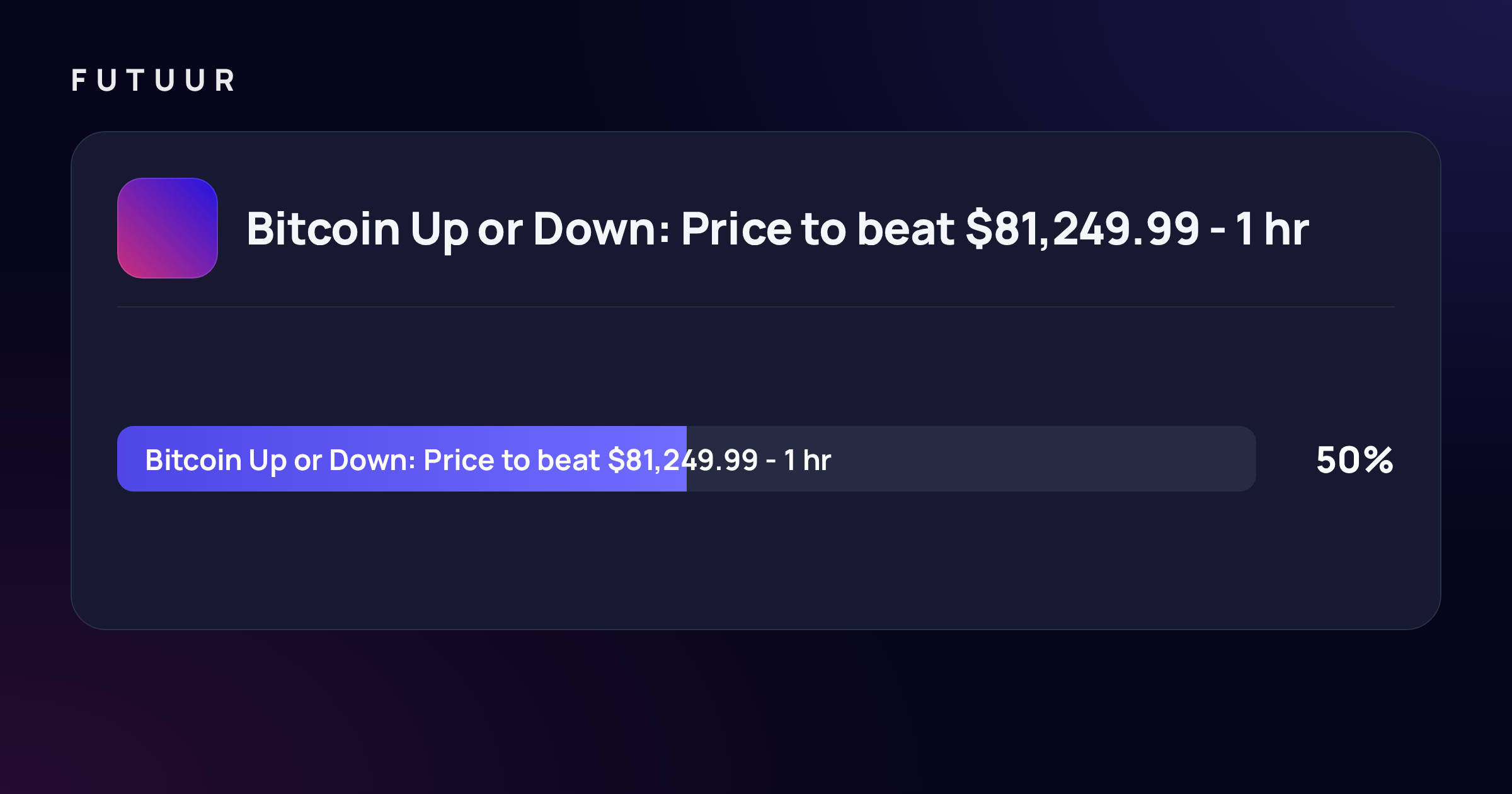Click the "1 hr" duration in the heading
1512x794 pixels.
[x=1272, y=229]
